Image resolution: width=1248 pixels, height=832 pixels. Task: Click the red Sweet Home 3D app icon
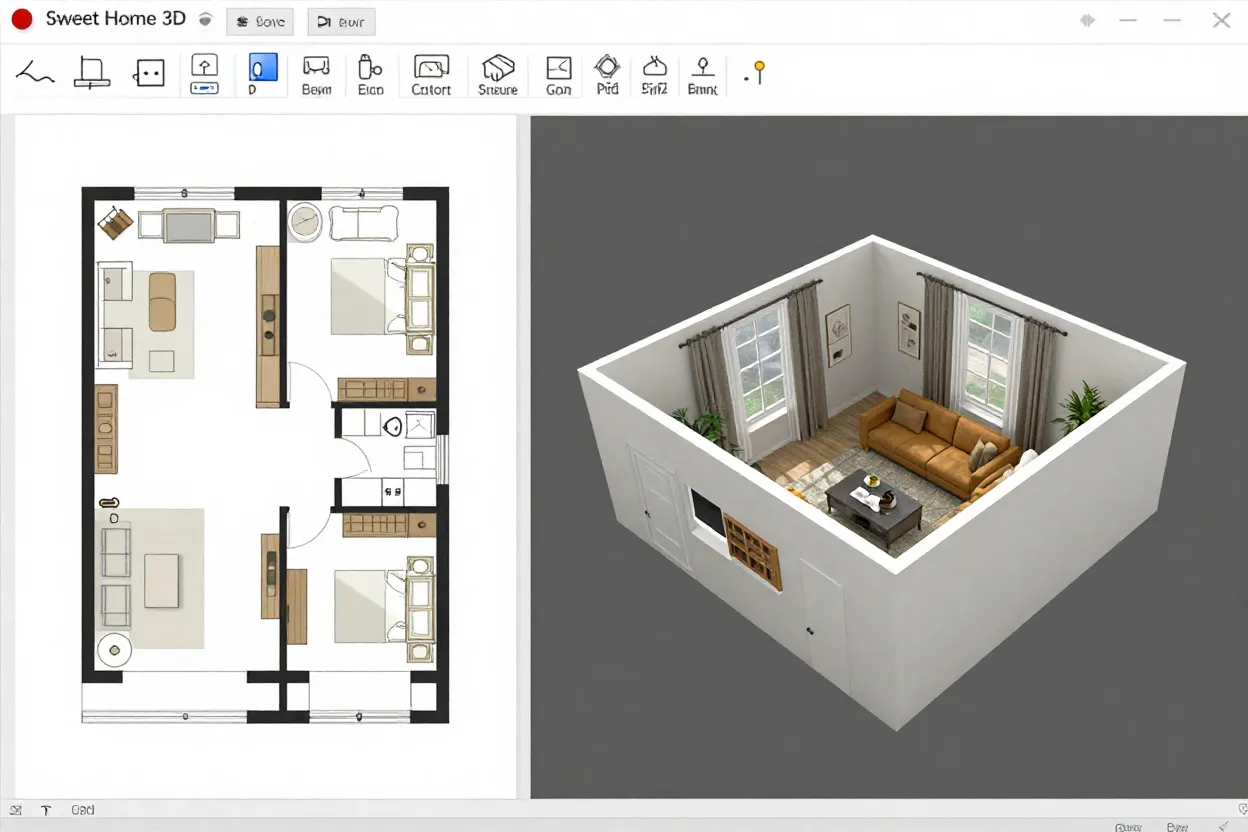tap(21, 18)
